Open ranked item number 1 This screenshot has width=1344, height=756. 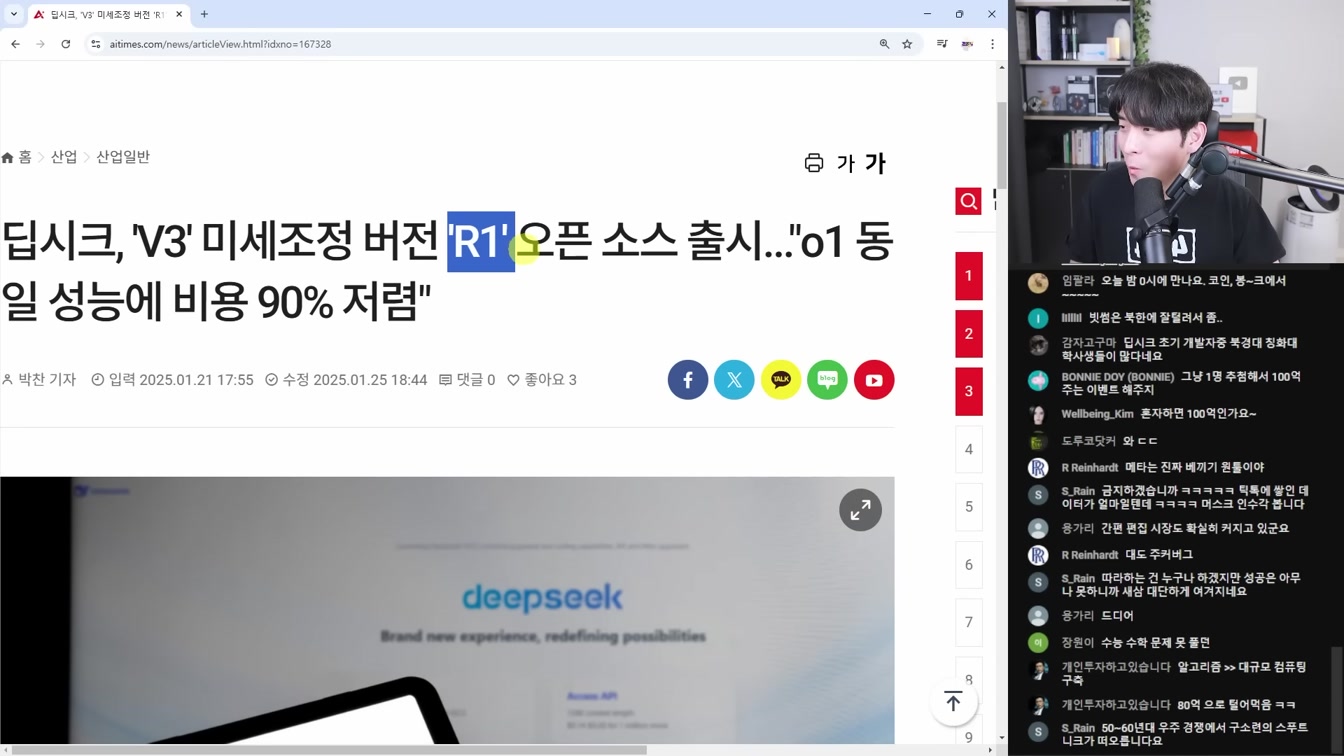pyautogui.click(x=968, y=276)
